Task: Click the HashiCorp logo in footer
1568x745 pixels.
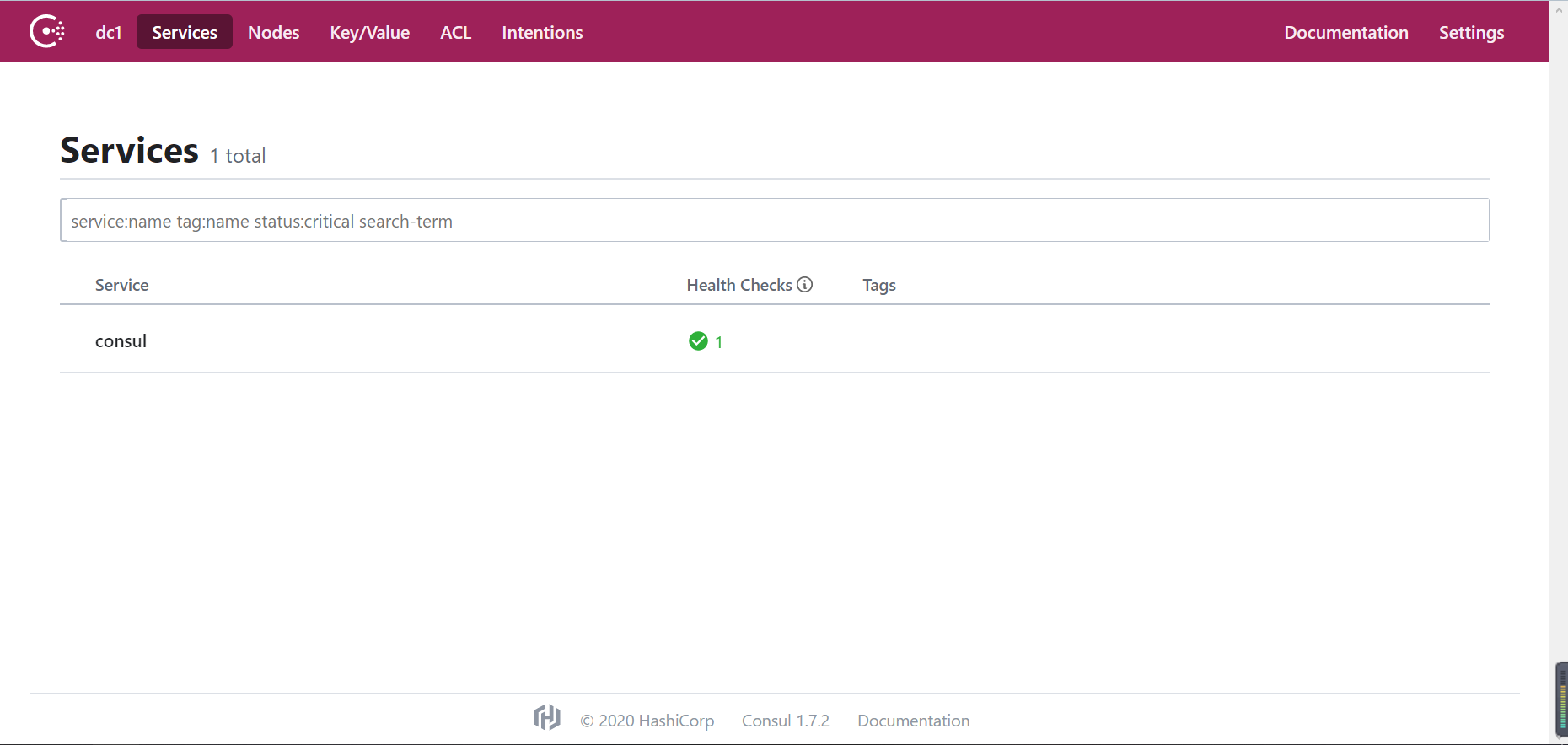Action: point(547,717)
